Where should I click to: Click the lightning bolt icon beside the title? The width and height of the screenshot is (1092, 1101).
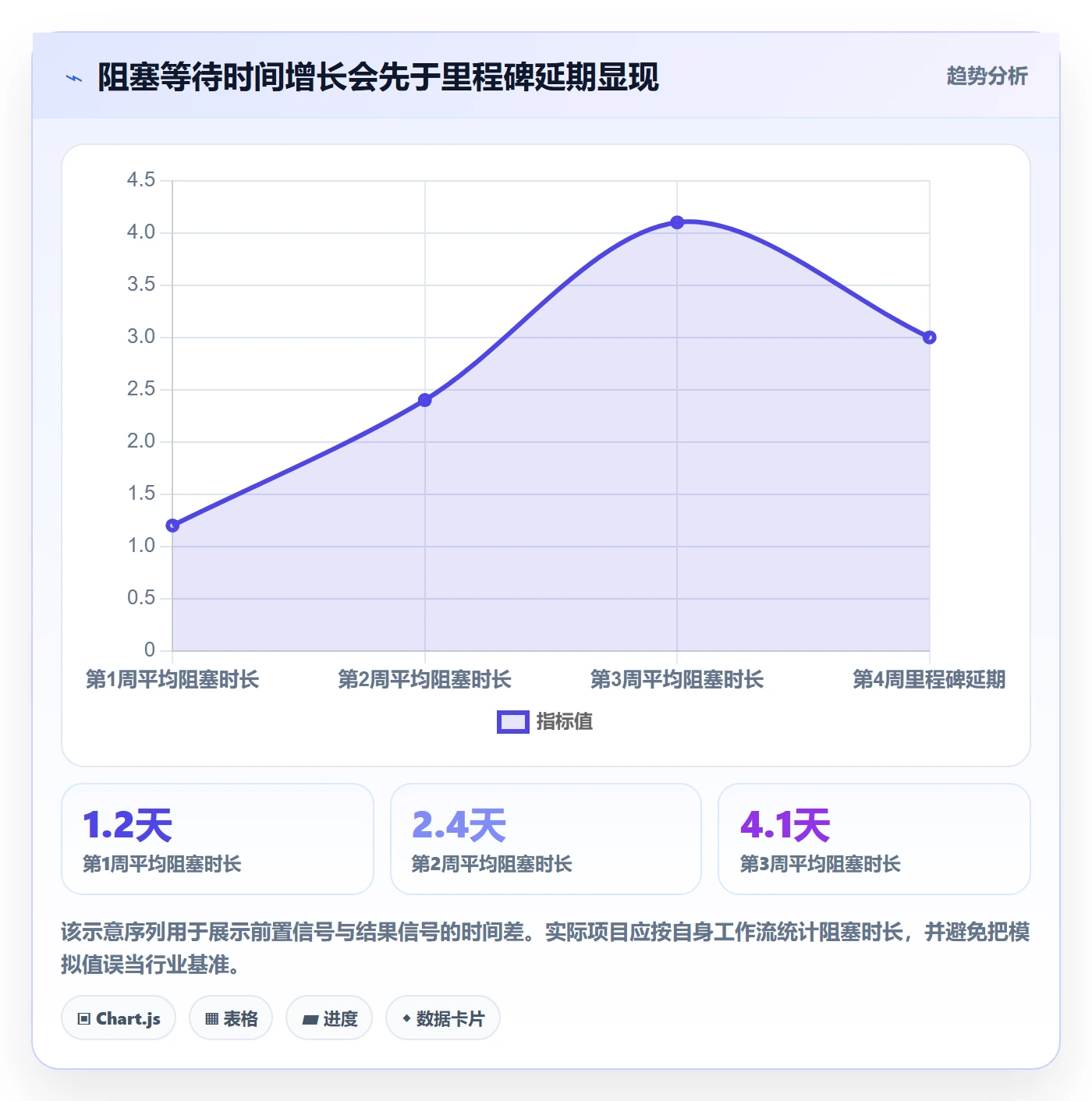74,78
